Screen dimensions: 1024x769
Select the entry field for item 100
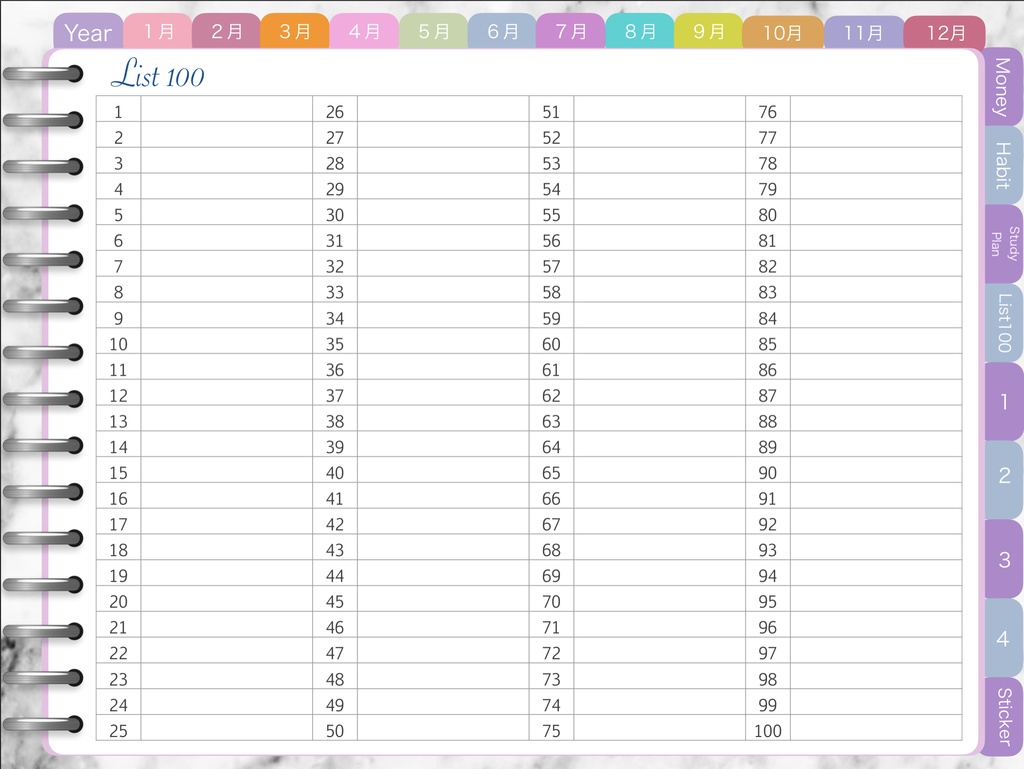click(876, 728)
